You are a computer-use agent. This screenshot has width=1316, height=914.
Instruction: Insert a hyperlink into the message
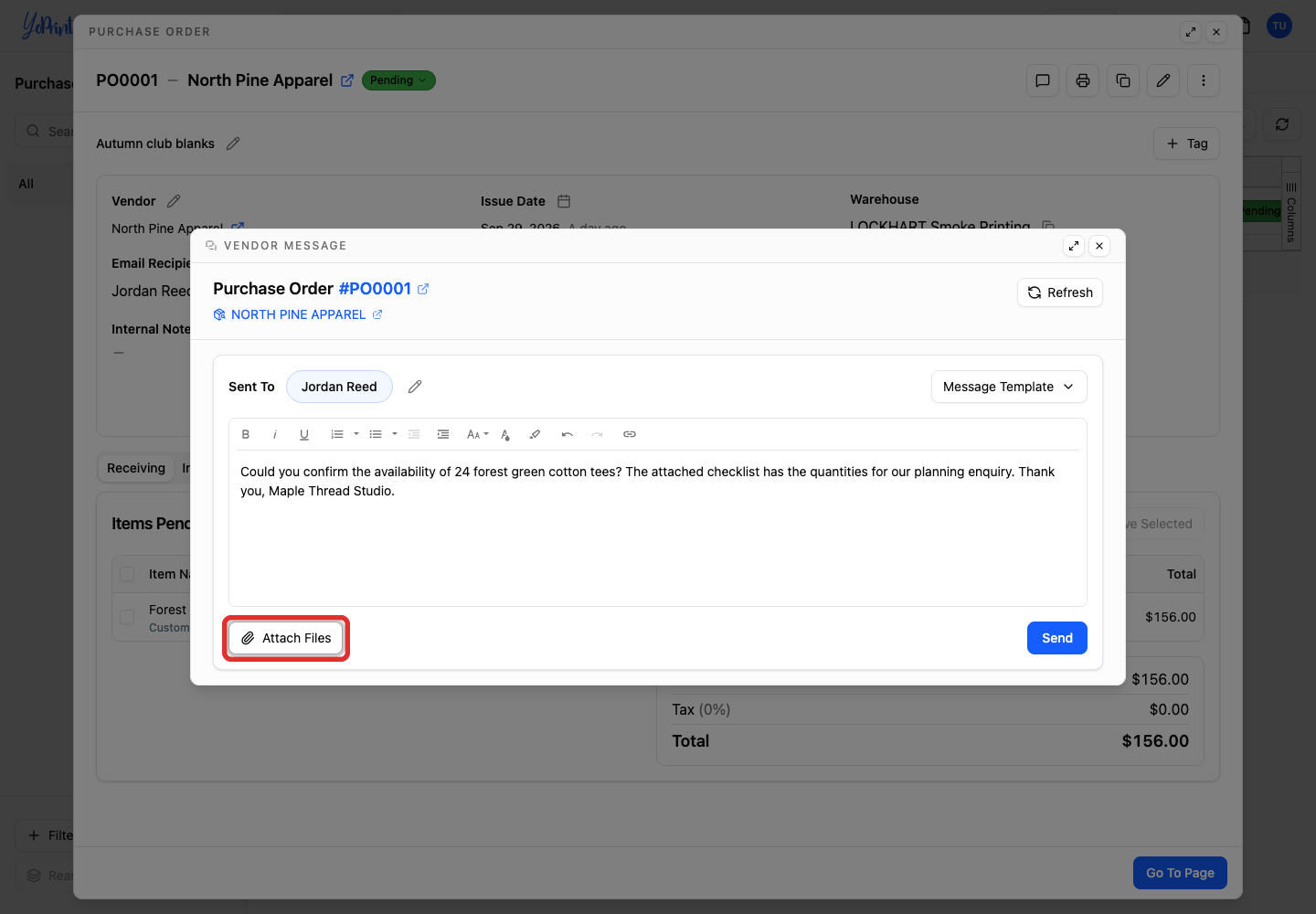(630, 434)
